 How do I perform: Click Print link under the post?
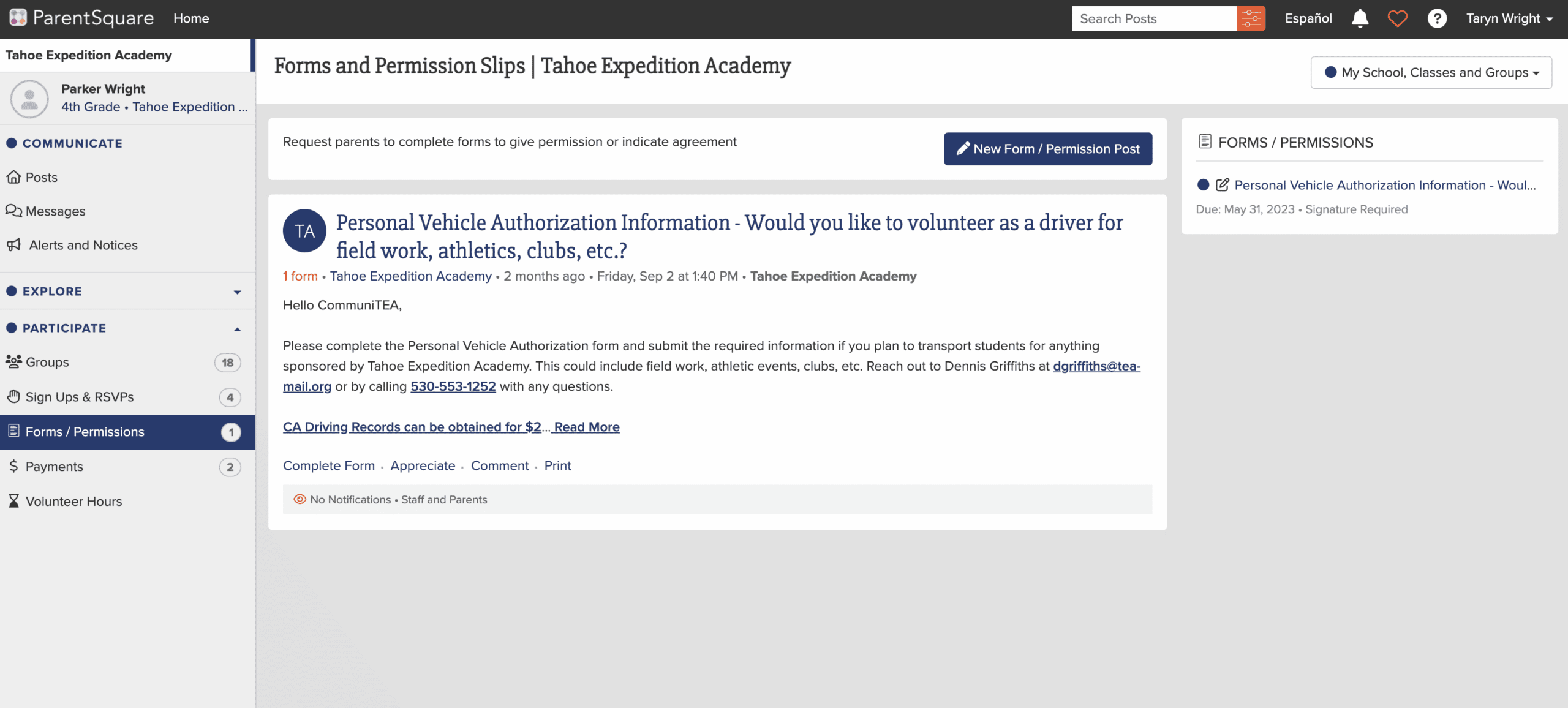(557, 465)
